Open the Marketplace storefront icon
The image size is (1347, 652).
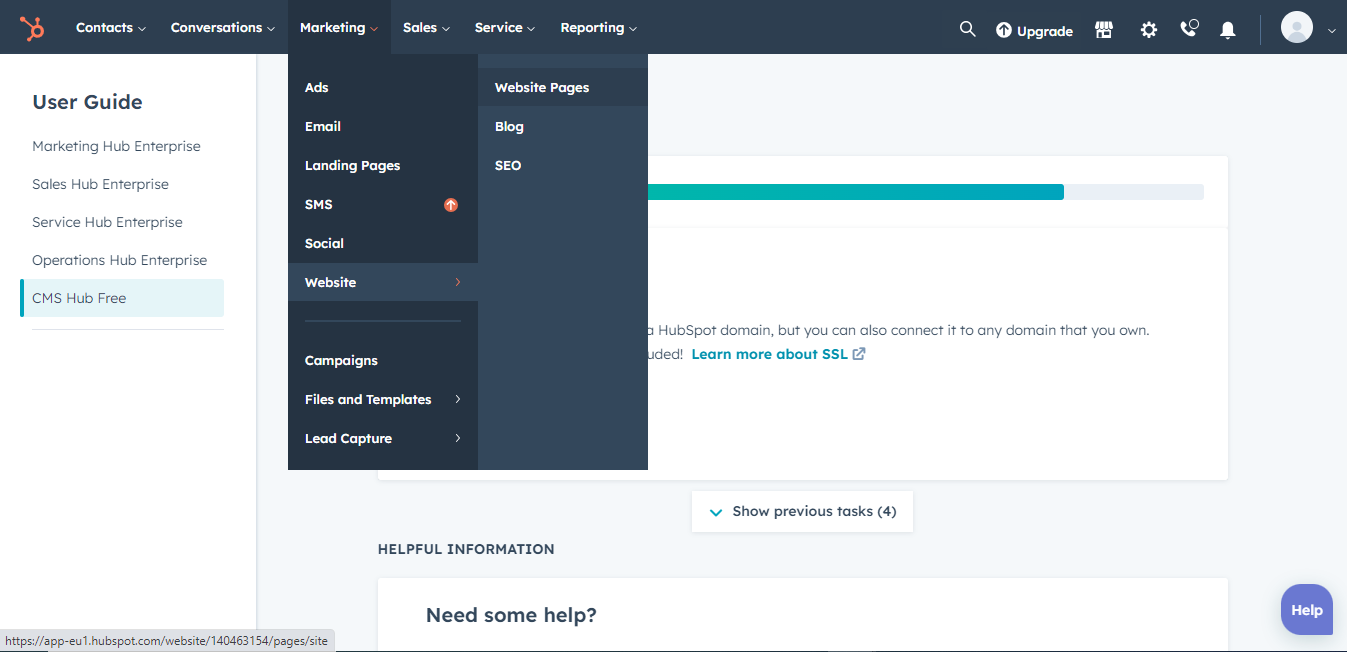pos(1104,30)
